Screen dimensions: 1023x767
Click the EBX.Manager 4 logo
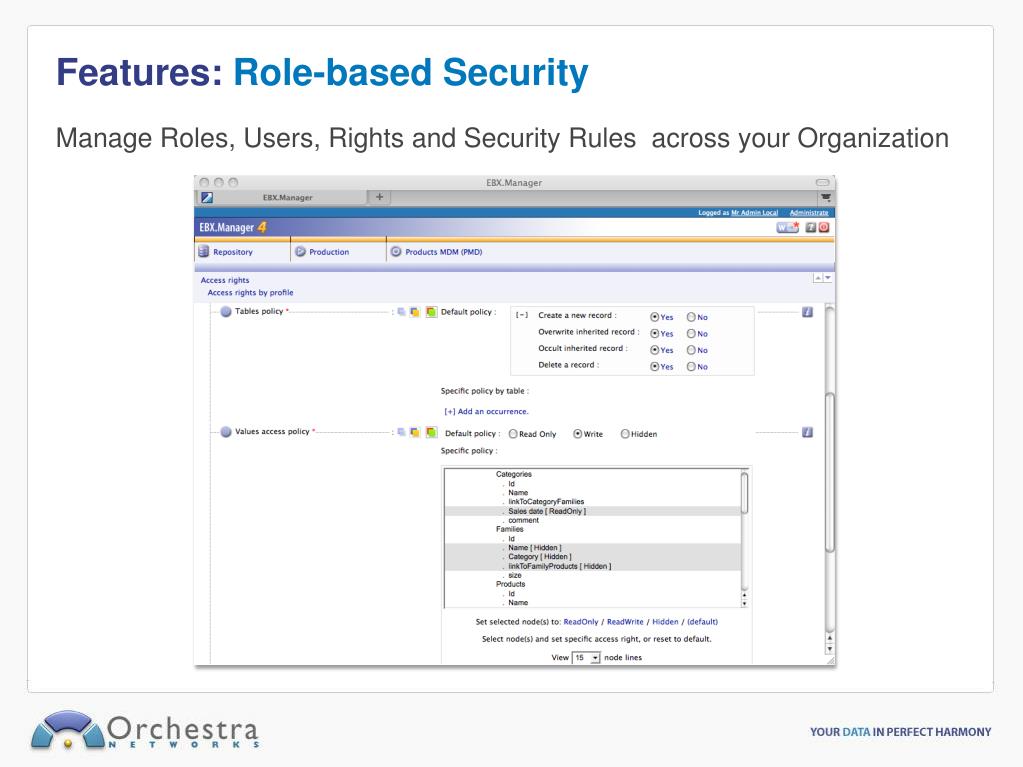click(233, 227)
